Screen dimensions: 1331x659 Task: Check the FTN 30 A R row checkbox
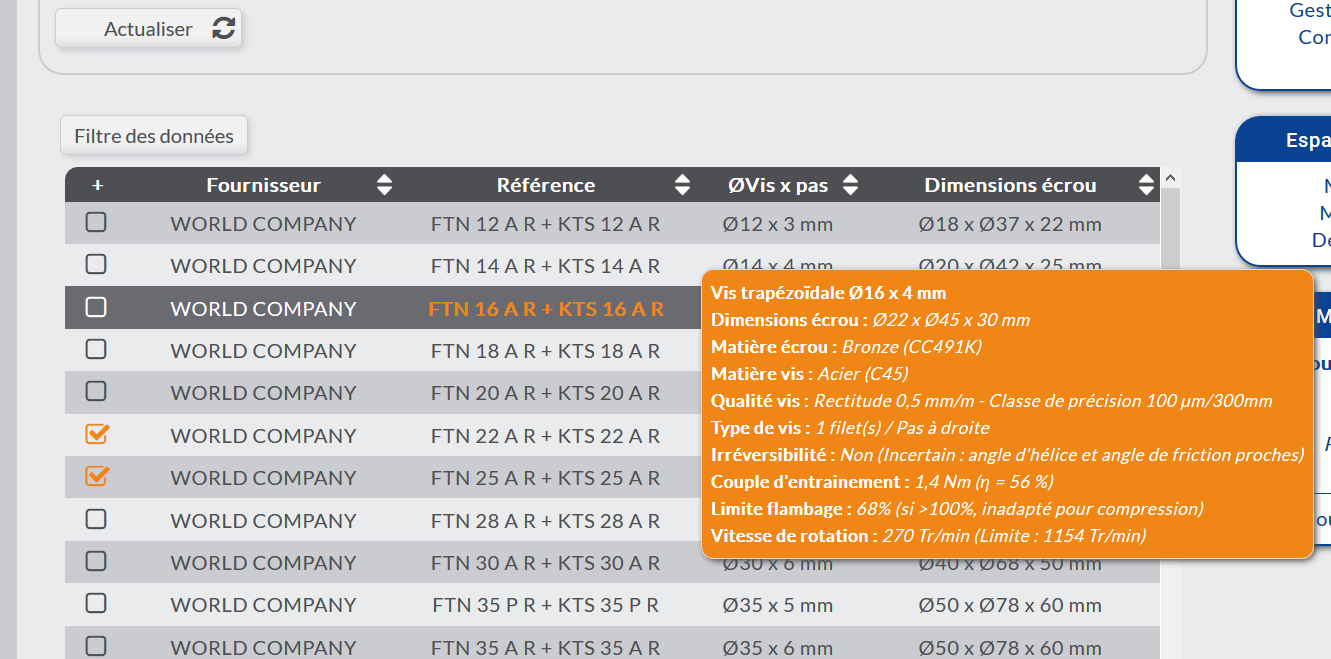(96, 561)
